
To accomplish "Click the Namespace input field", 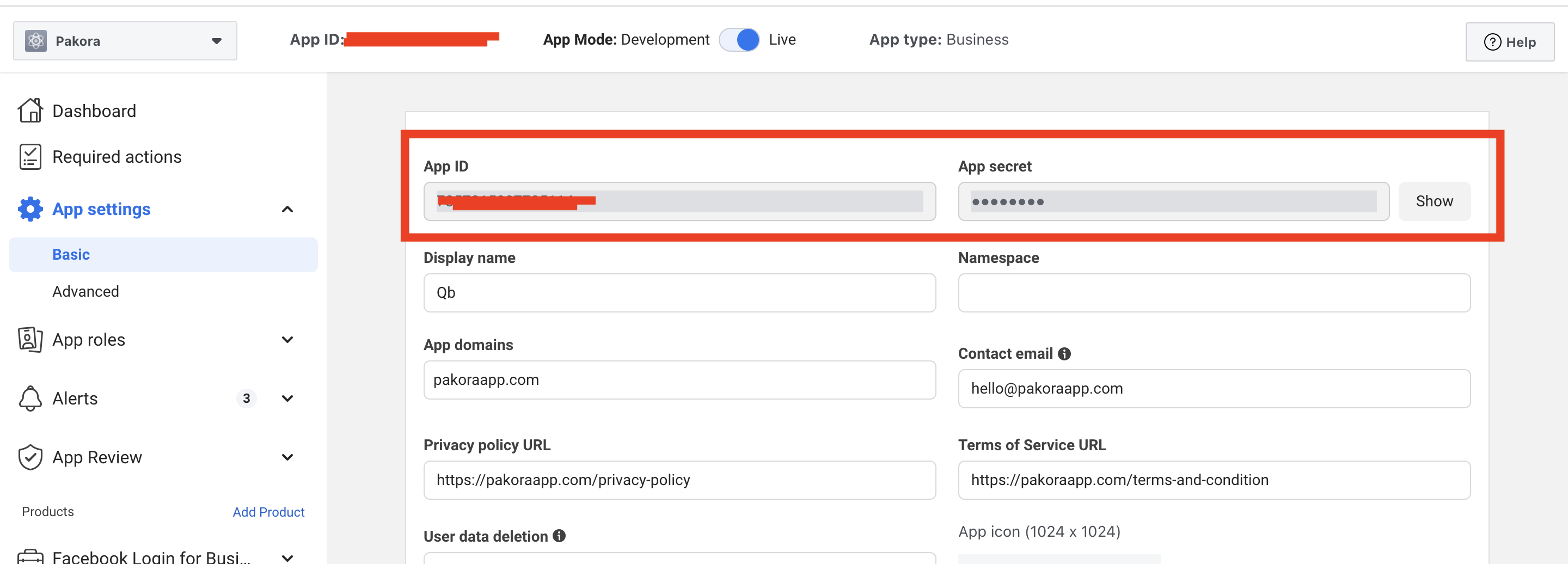I will (1214, 293).
